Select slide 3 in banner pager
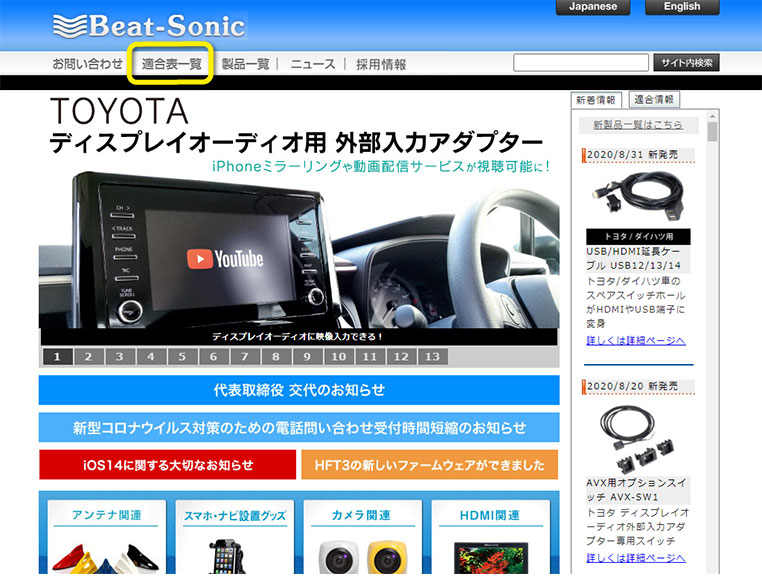This screenshot has width=762, height=584. click(x=120, y=357)
